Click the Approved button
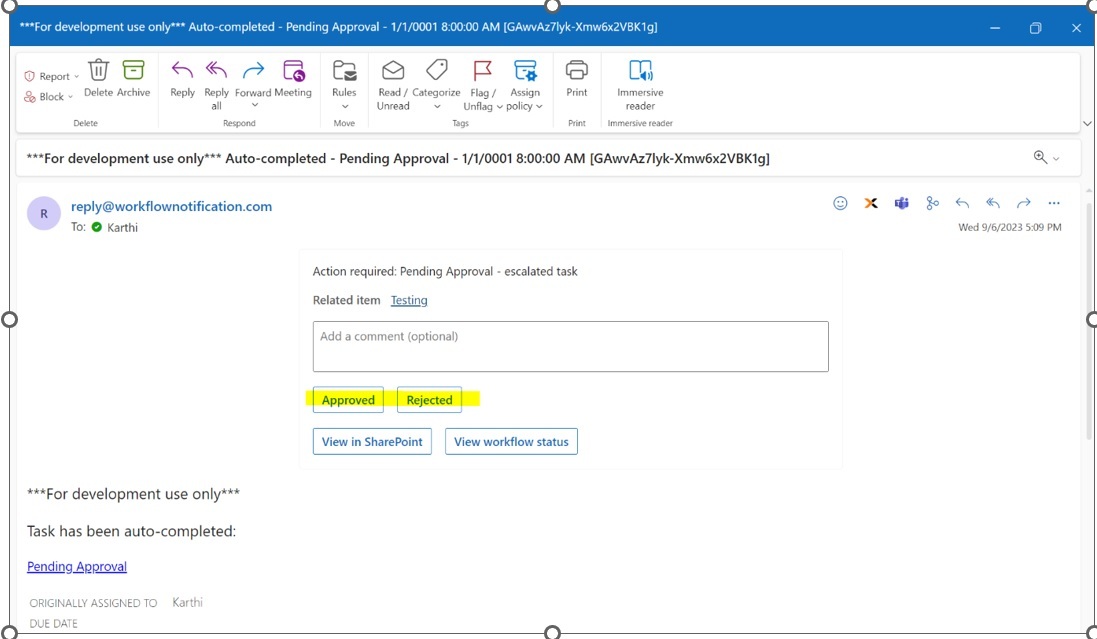This screenshot has width=1097, height=639. (348, 400)
